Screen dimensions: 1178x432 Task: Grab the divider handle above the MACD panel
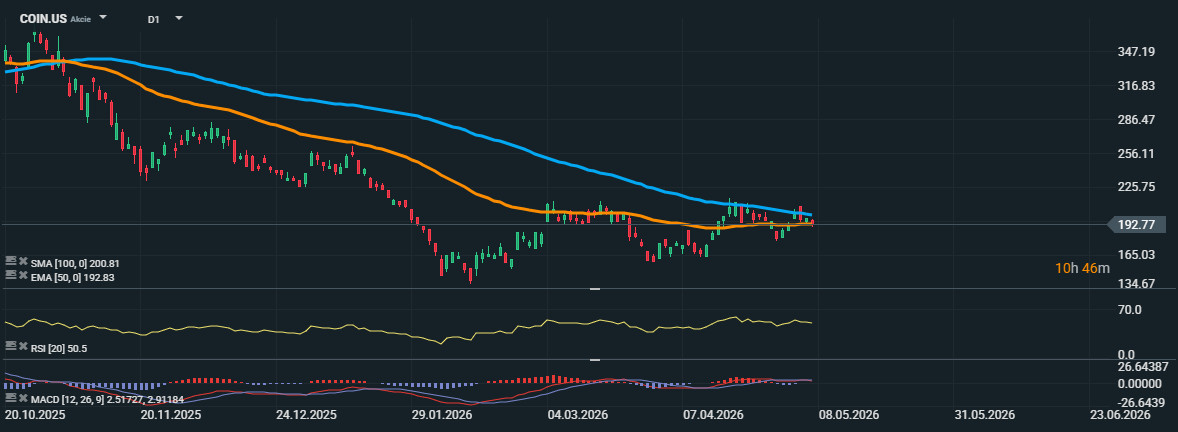tap(595, 360)
